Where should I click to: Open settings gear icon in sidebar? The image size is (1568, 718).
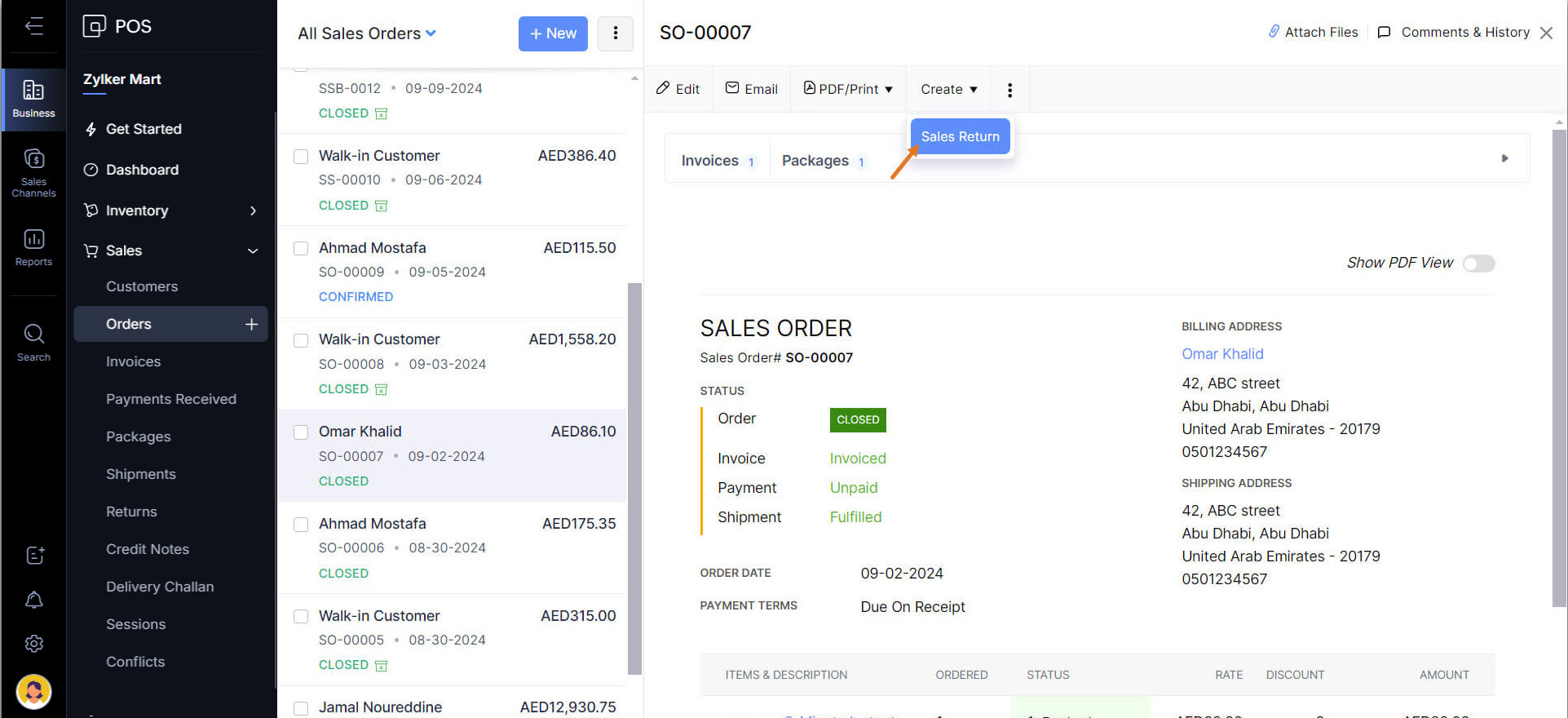pyautogui.click(x=33, y=644)
